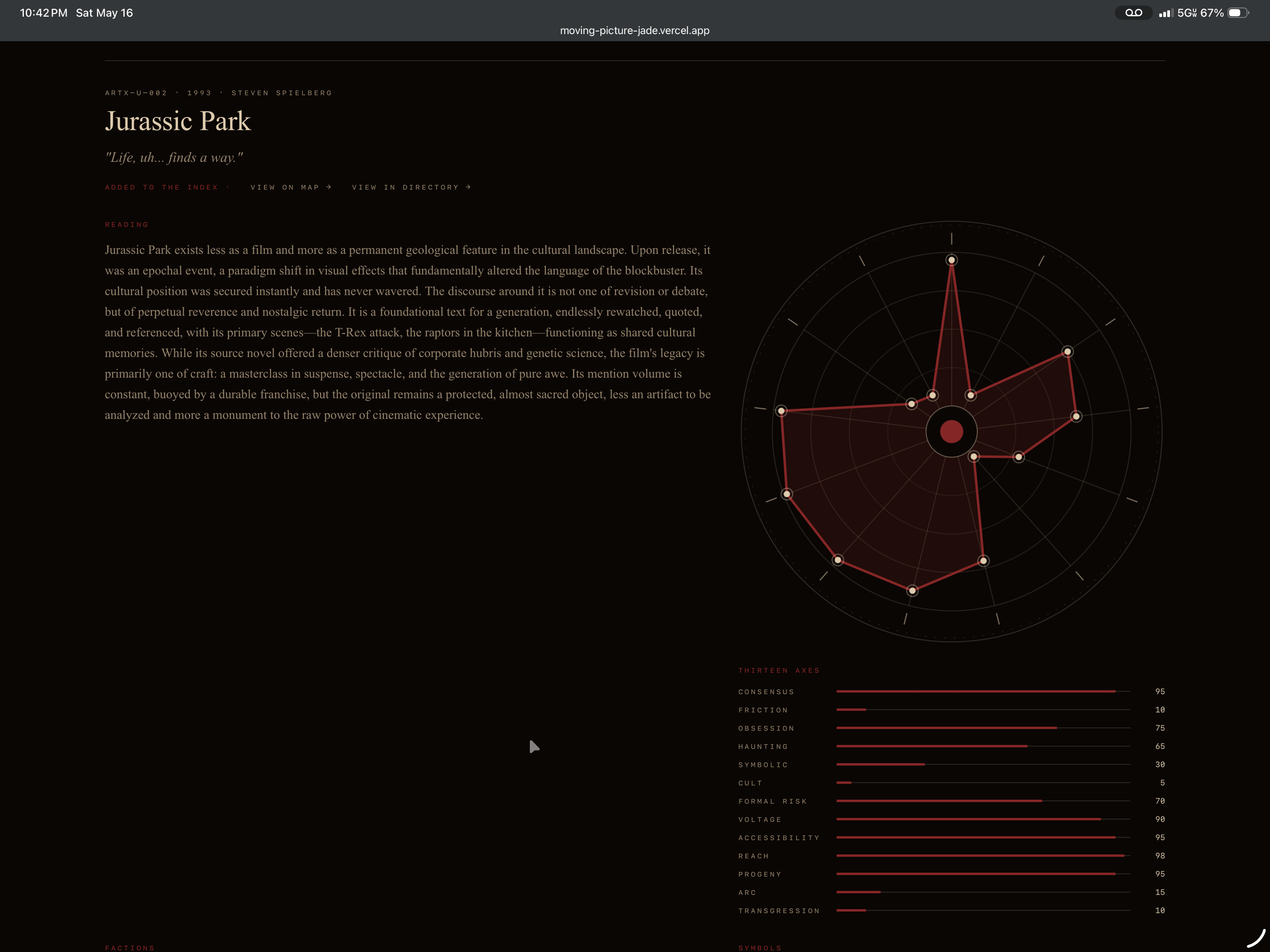1270x952 pixels.
Task: Click the Reach axis label
Action: tap(753, 856)
